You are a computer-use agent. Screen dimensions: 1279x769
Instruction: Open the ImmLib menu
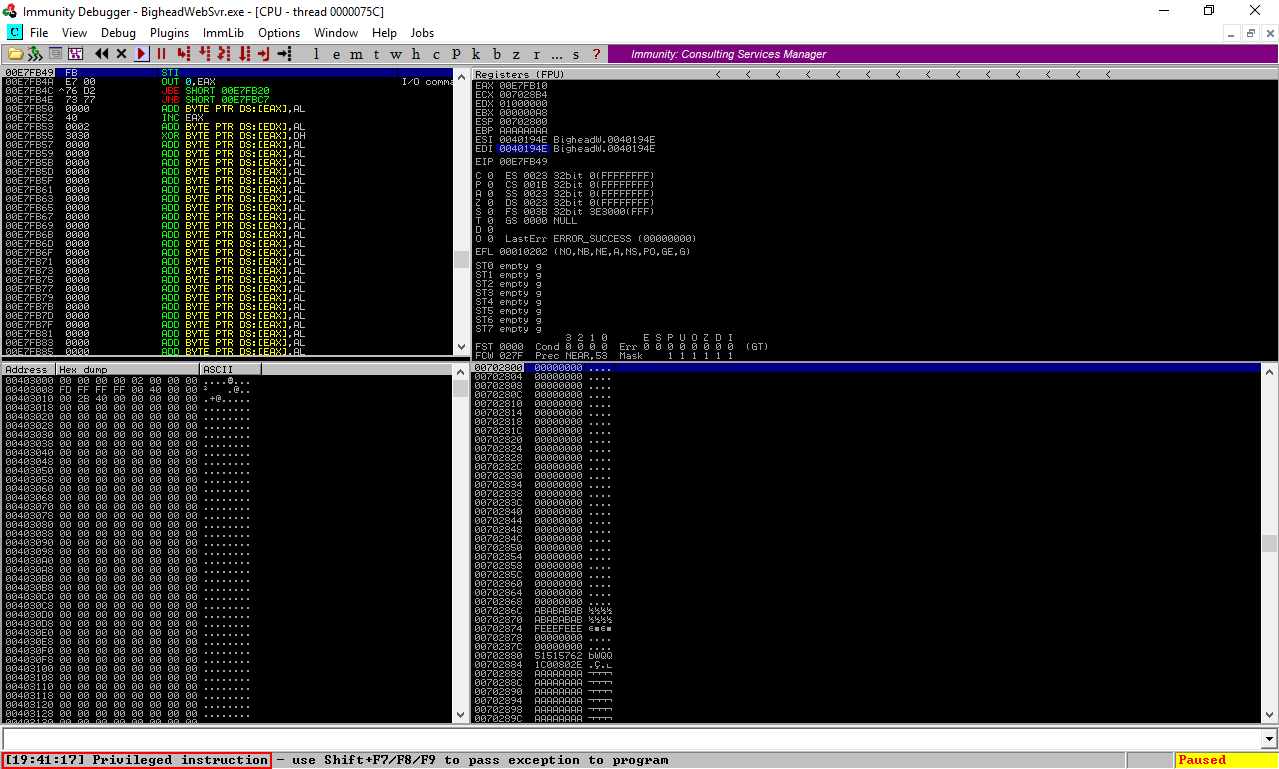click(x=223, y=33)
